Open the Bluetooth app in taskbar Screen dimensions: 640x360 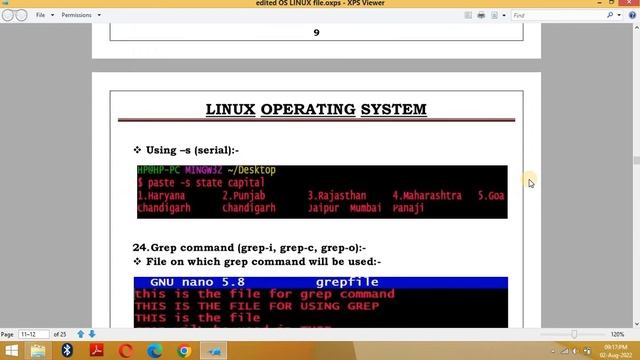point(67,351)
